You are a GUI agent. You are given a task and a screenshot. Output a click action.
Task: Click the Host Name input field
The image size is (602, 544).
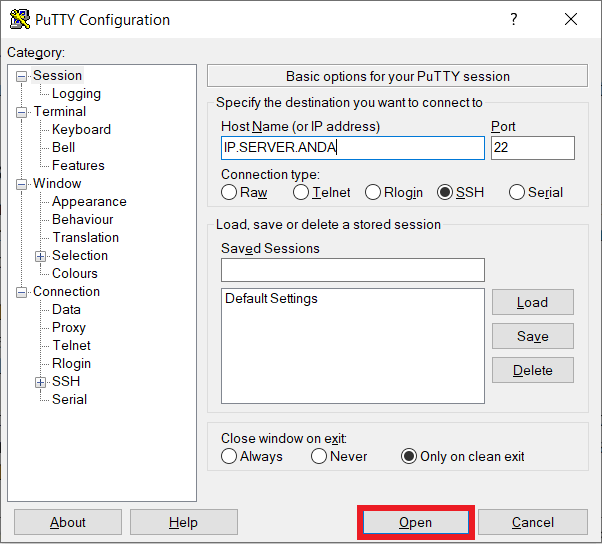tap(352, 148)
